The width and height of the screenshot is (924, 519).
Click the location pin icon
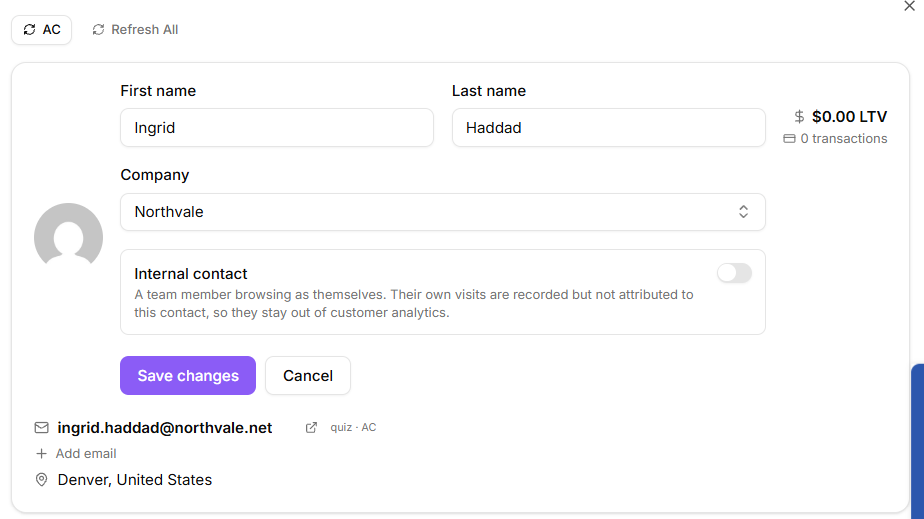tap(41, 480)
